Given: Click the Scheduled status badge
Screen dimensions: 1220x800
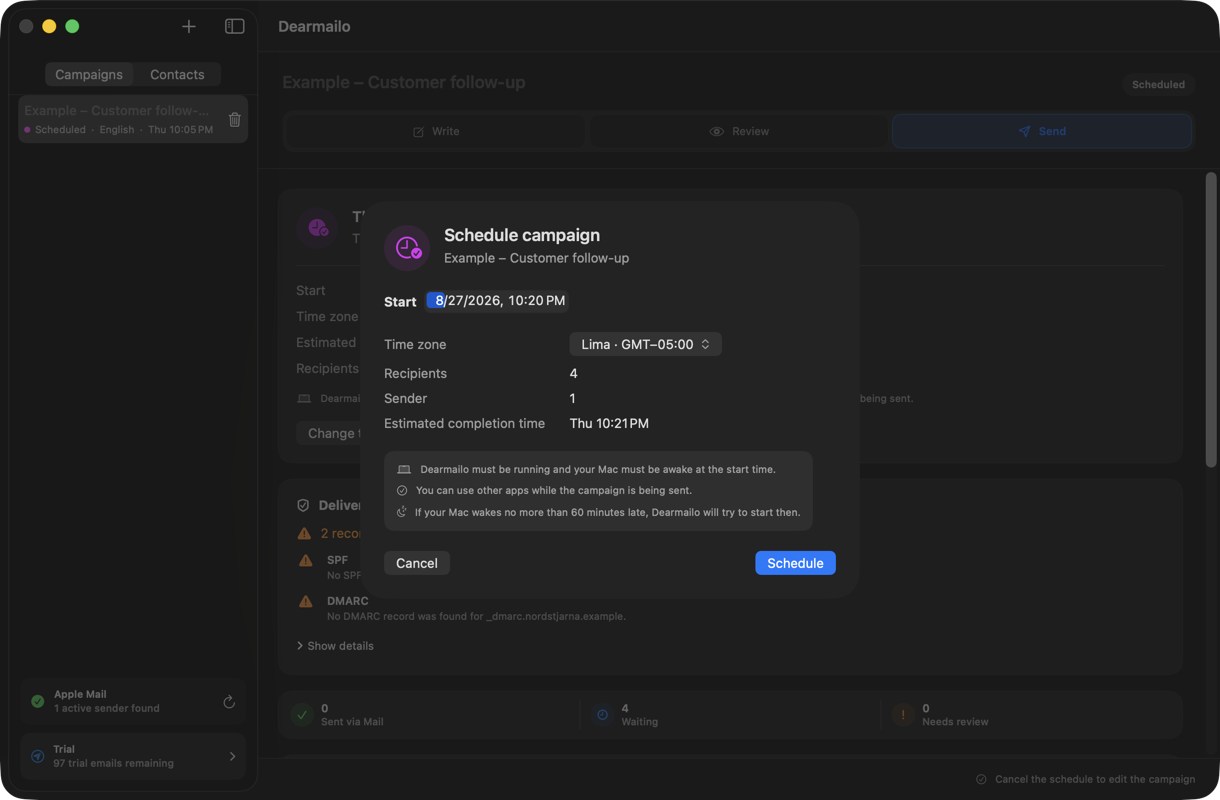Looking at the screenshot, I should [1158, 85].
